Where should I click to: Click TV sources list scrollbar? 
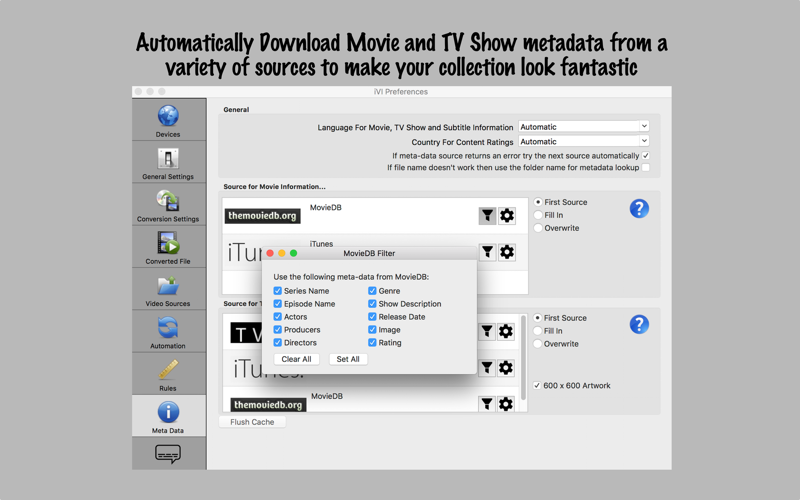tap(523, 358)
